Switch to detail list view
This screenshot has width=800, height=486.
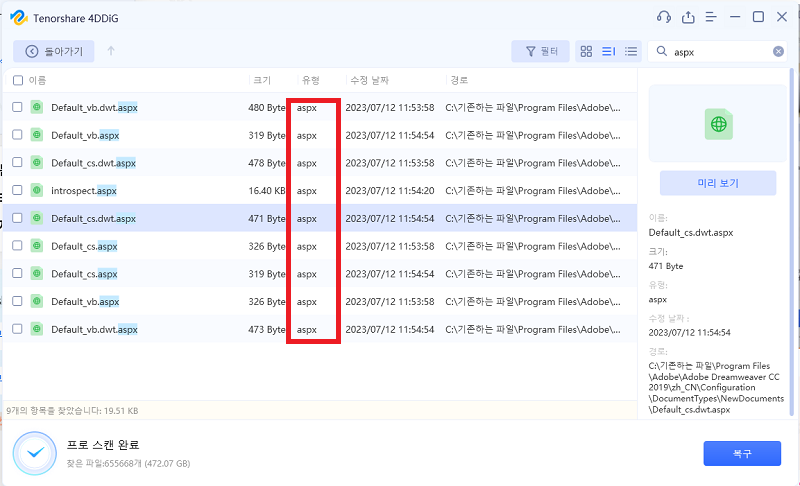click(x=609, y=51)
